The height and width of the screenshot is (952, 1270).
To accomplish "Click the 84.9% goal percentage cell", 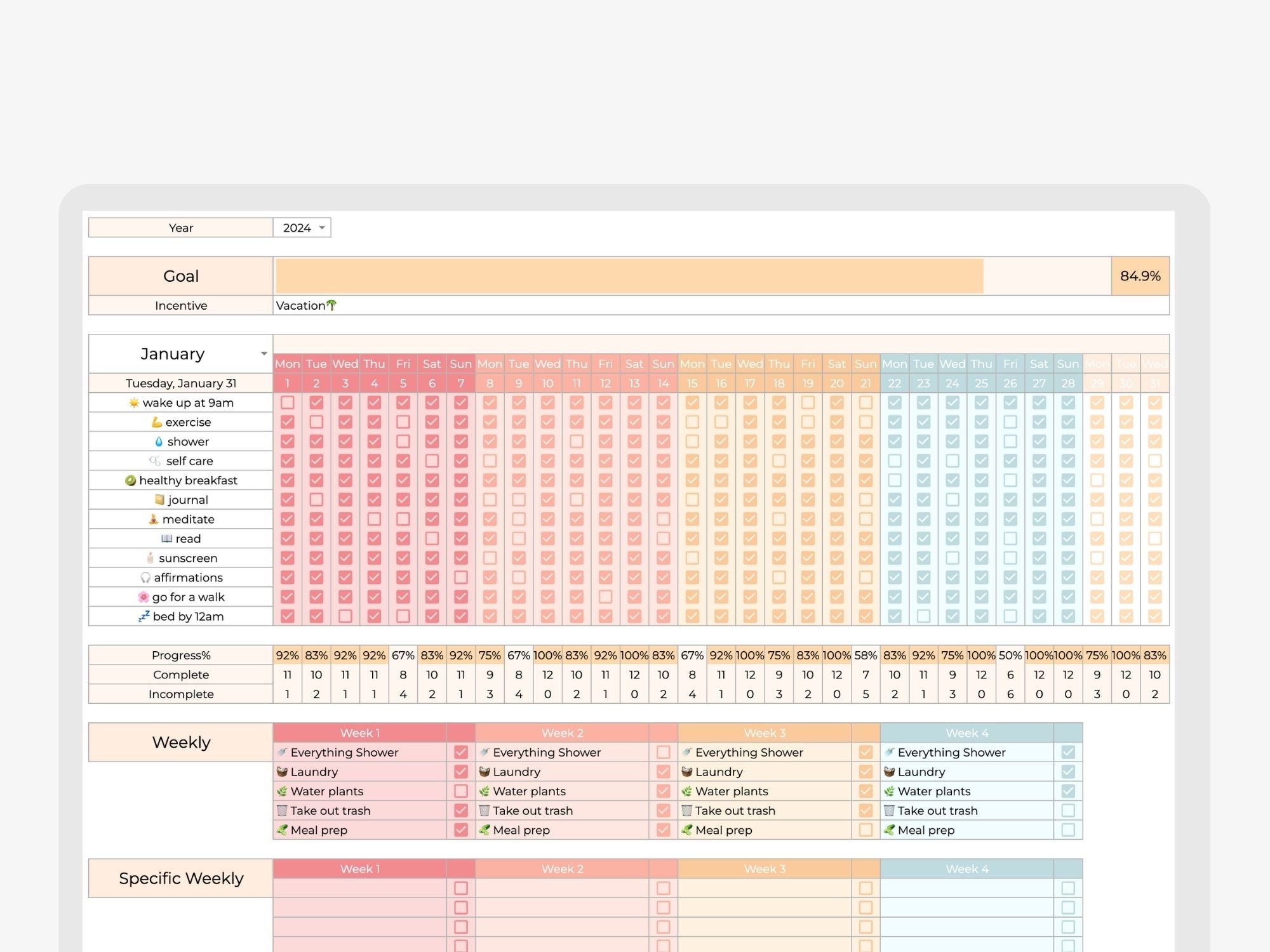I will pyautogui.click(x=1140, y=276).
